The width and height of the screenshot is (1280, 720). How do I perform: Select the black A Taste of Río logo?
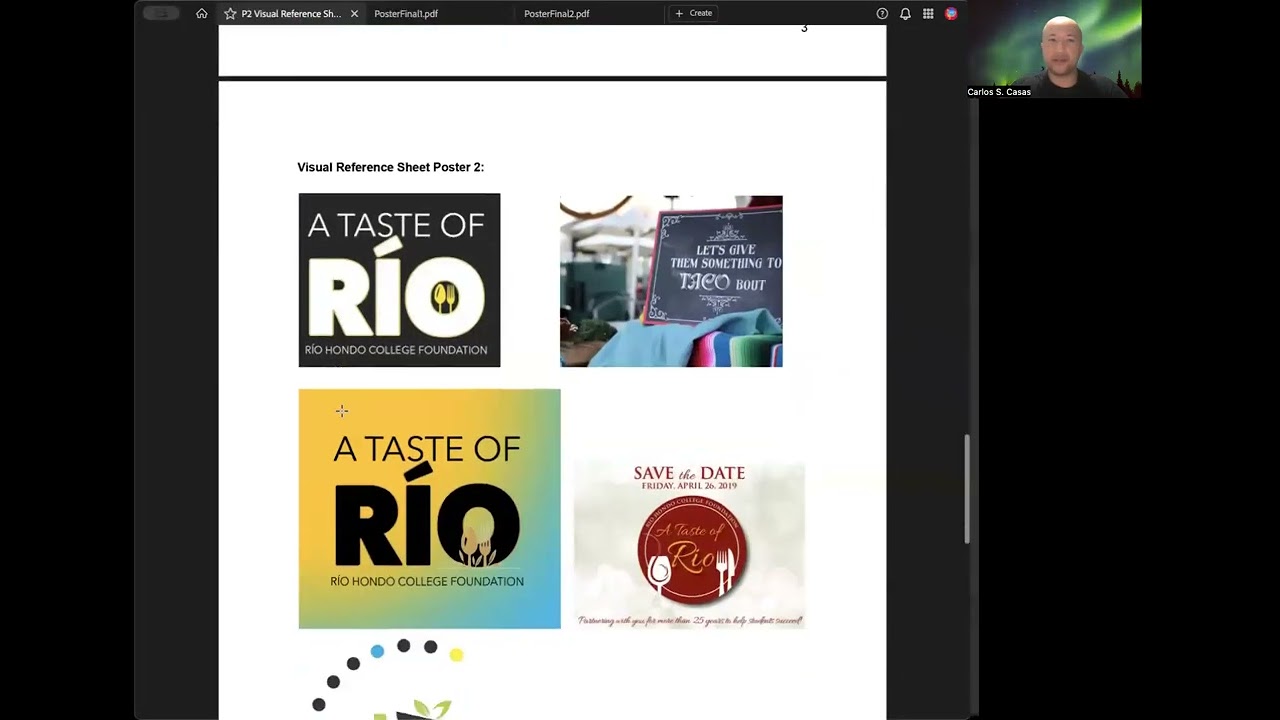[x=399, y=280]
